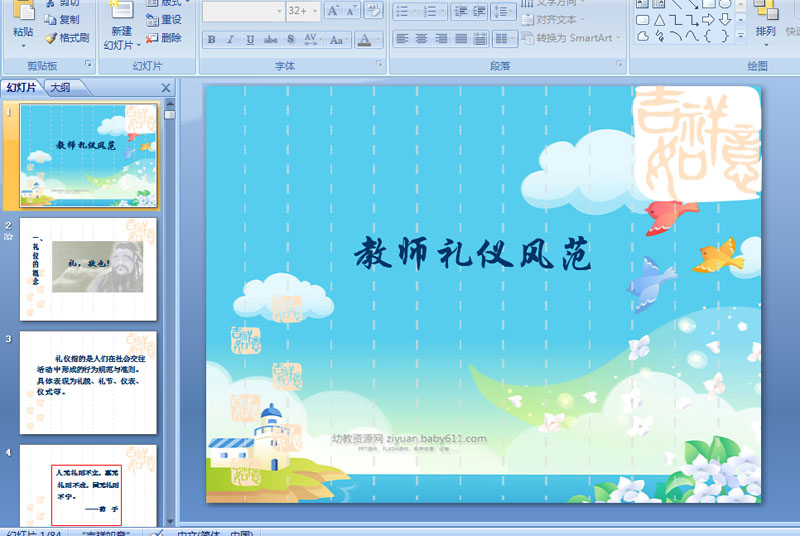
Task: Open the Paste (粘贴) dropdown arrow
Action: click(22, 45)
